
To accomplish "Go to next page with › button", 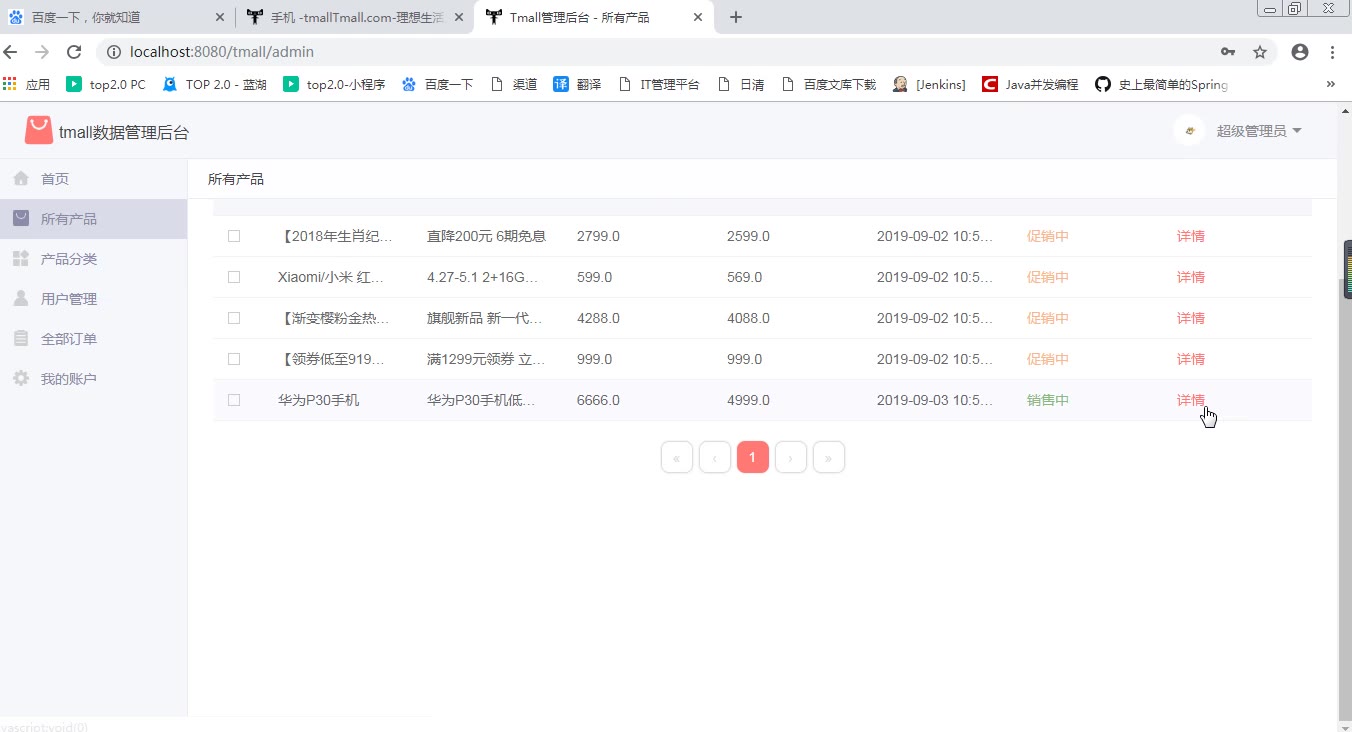I will [x=791, y=457].
